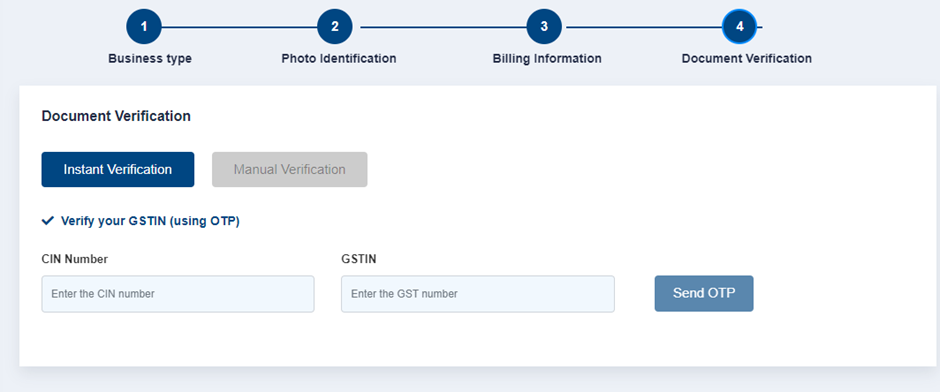Viewport: 940px width, 392px height.
Task: Click the GSTIN field label
Action: 358,259
